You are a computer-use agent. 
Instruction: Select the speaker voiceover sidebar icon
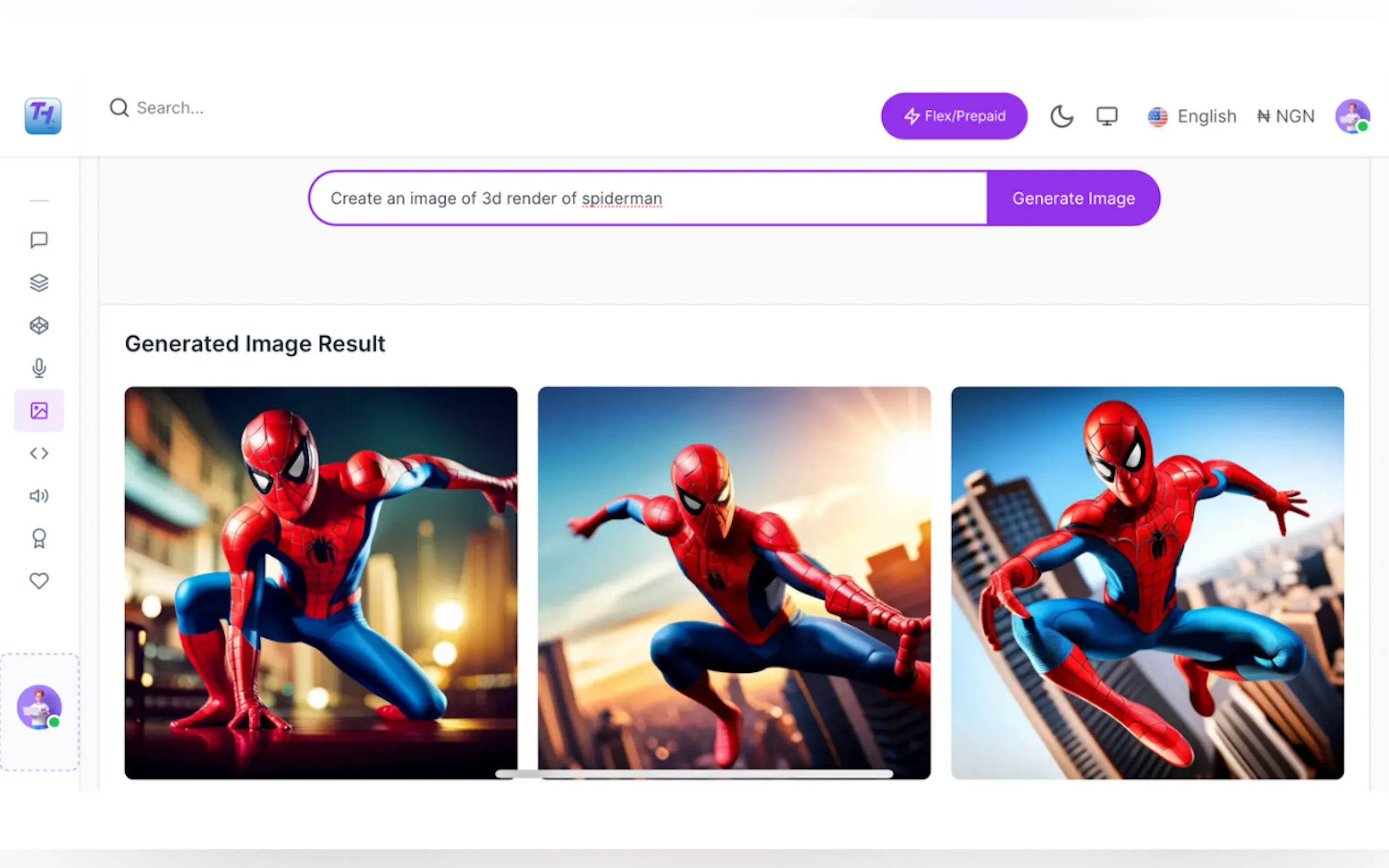click(x=38, y=496)
